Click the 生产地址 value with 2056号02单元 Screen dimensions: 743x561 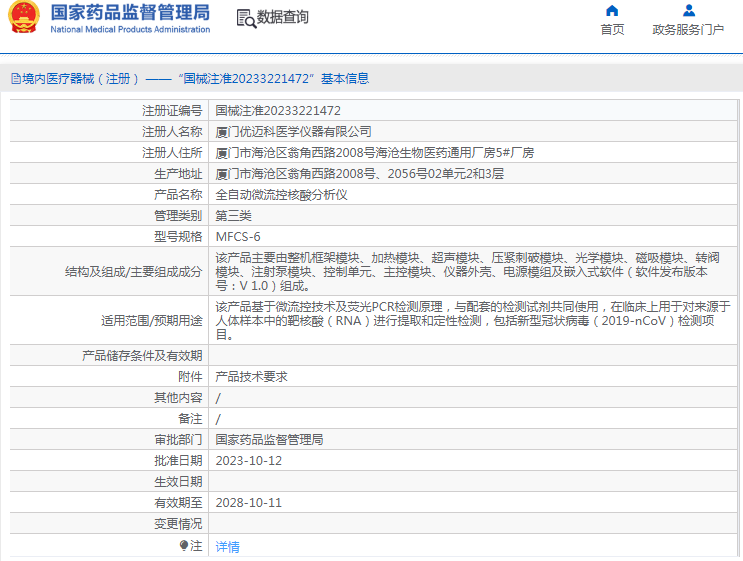pyautogui.click(x=360, y=174)
